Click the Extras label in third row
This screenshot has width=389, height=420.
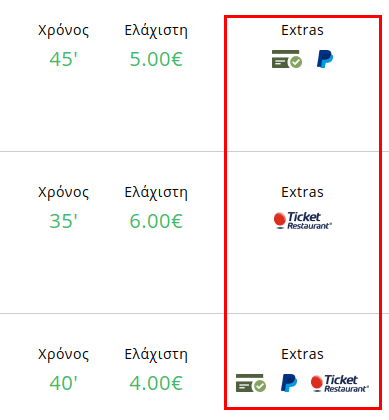(302, 354)
